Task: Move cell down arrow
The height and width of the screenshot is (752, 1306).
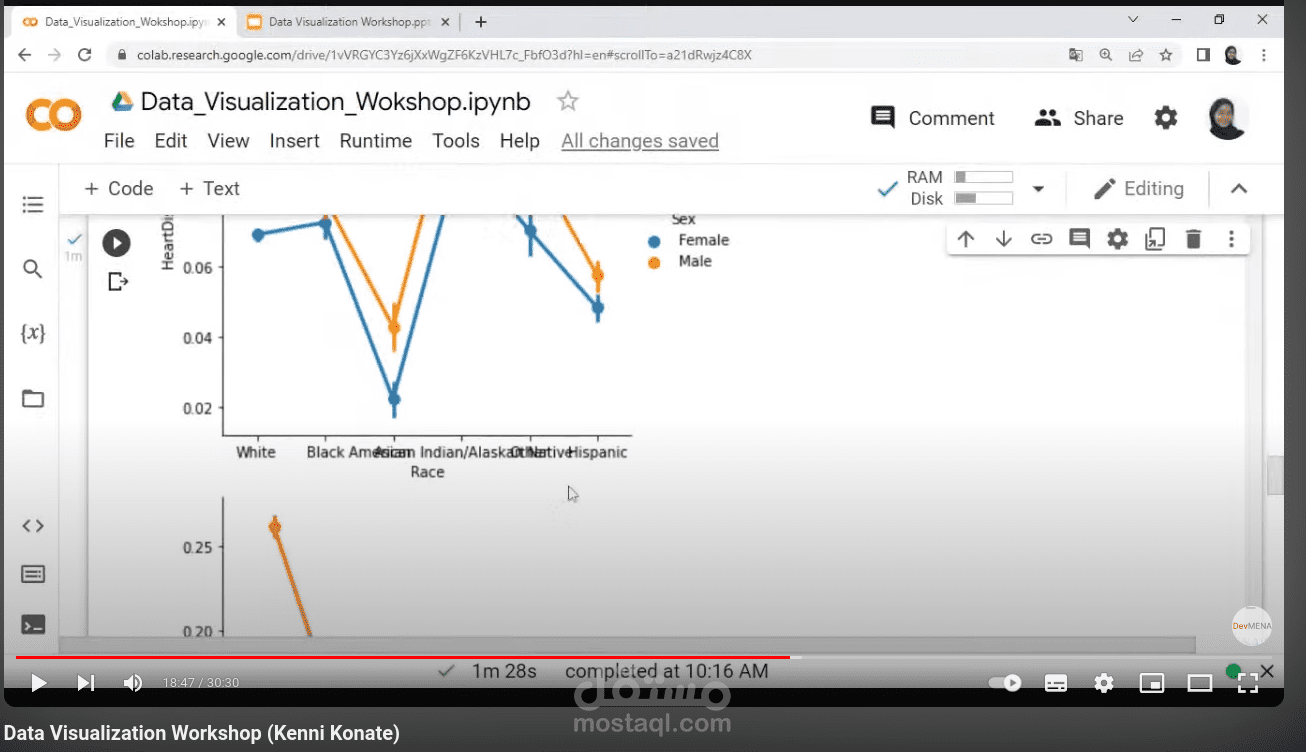Action: (1003, 239)
